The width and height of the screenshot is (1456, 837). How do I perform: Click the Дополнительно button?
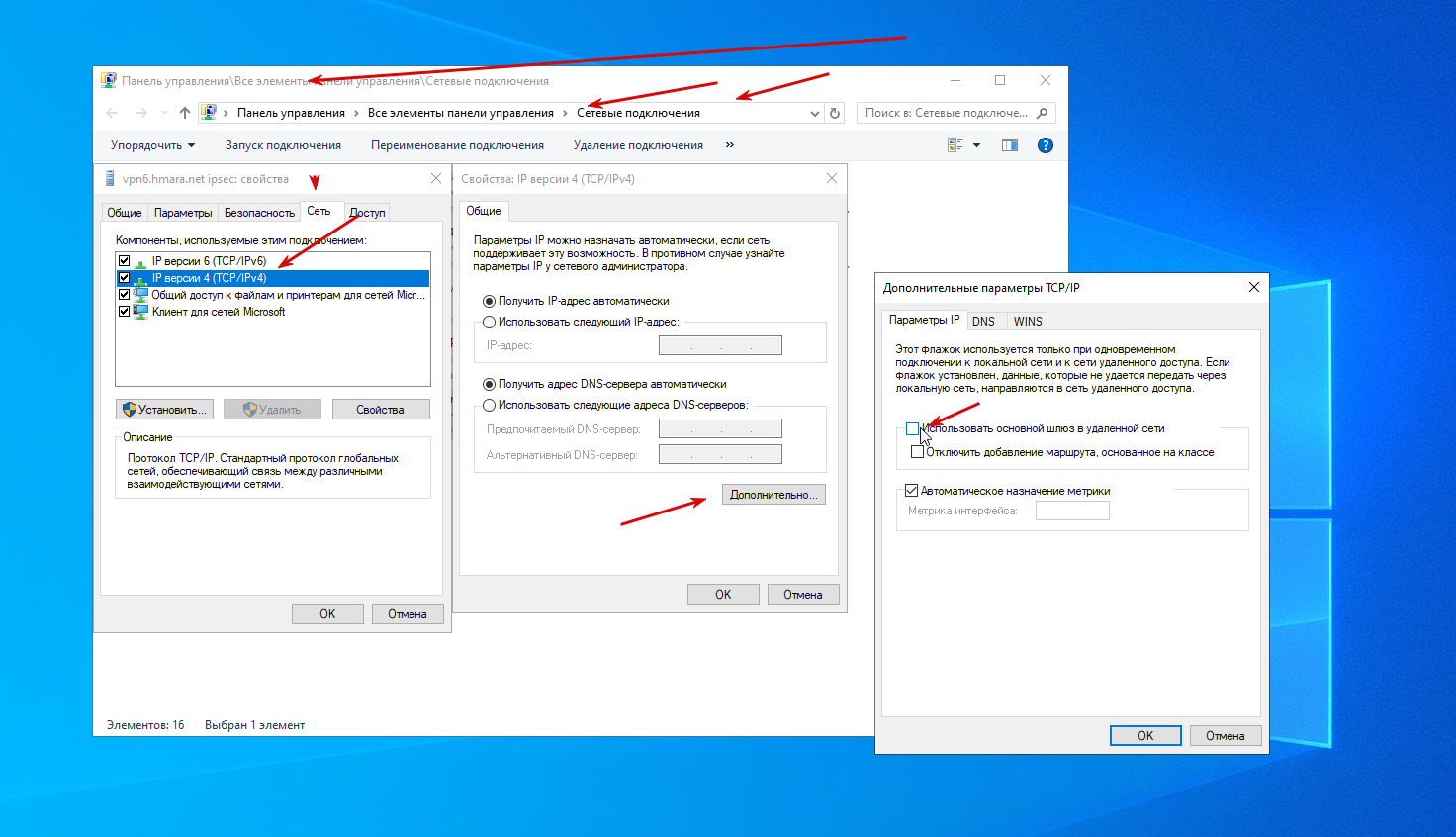[x=773, y=495]
